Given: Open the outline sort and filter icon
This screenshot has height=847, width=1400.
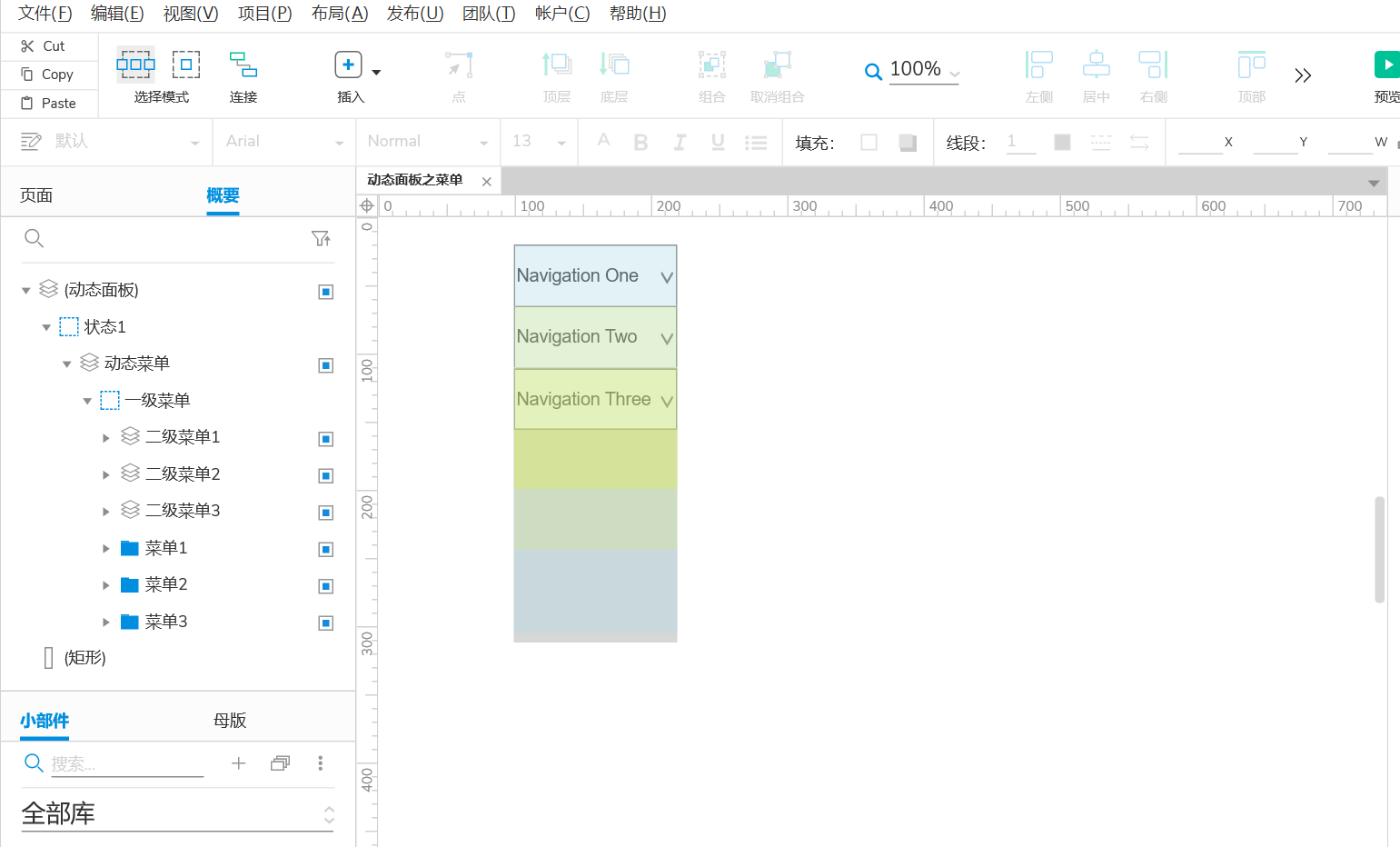Looking at the screenshot, I should 321,238.
